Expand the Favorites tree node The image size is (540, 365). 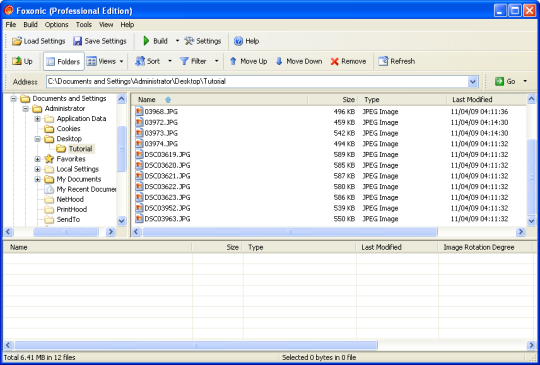(38, 159)
